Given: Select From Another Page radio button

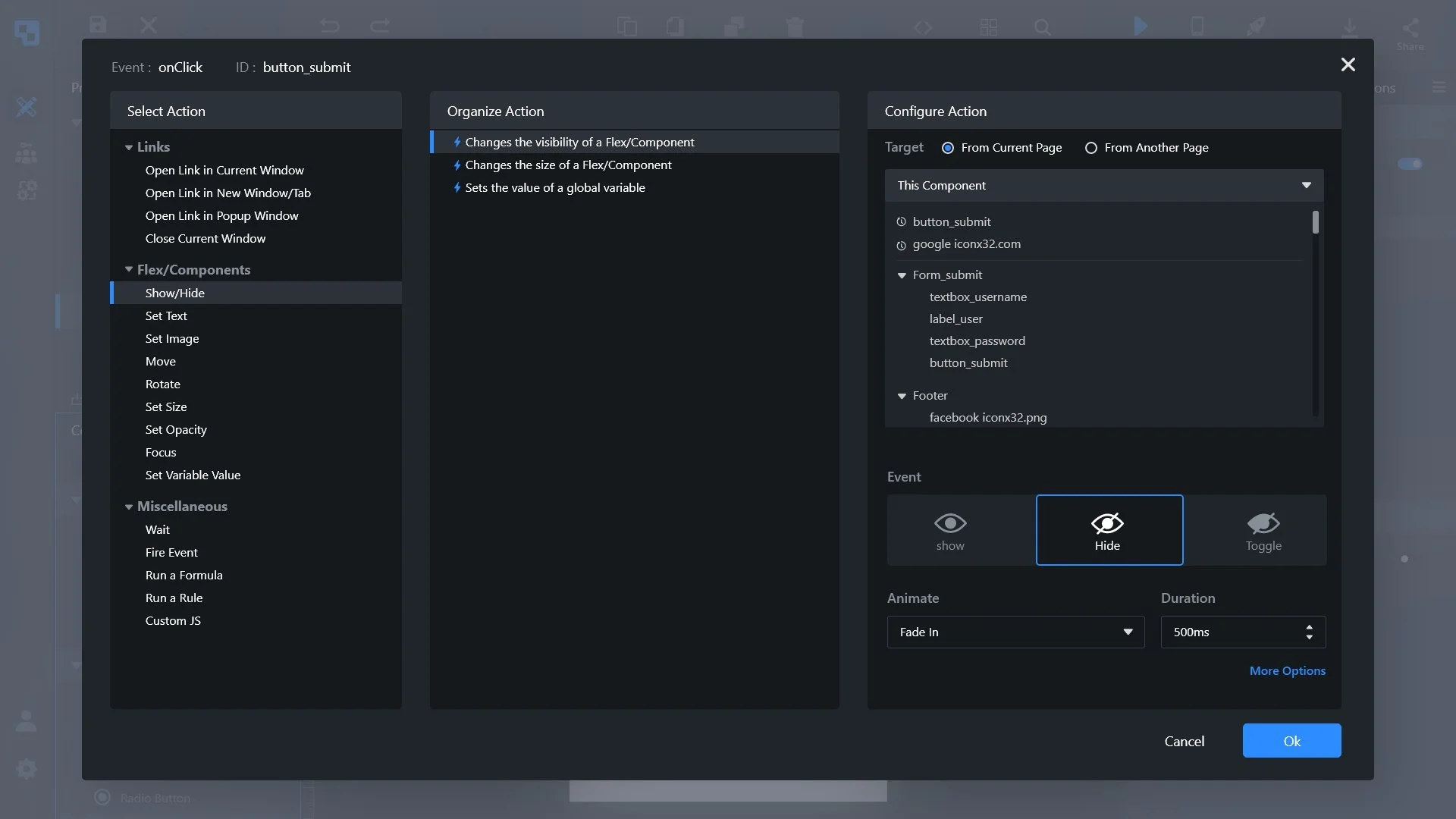Looking at the screenshot, I should pyautogui.click(x=1090, y=148).
